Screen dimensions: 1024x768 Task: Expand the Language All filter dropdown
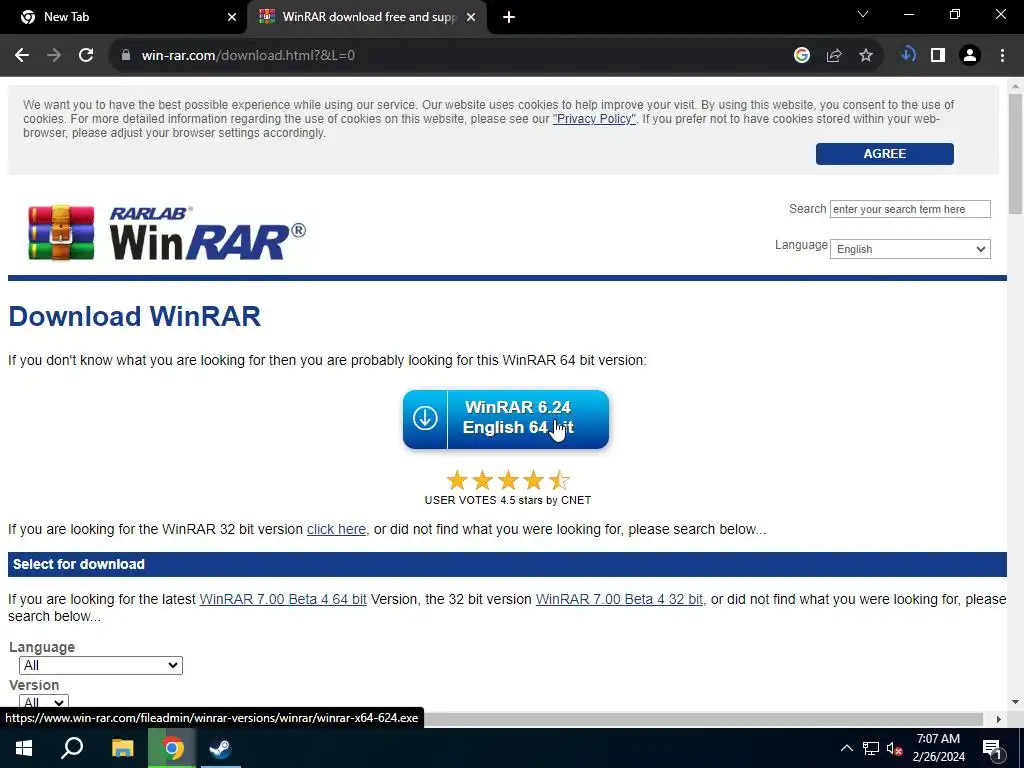[x=101, y=665]
